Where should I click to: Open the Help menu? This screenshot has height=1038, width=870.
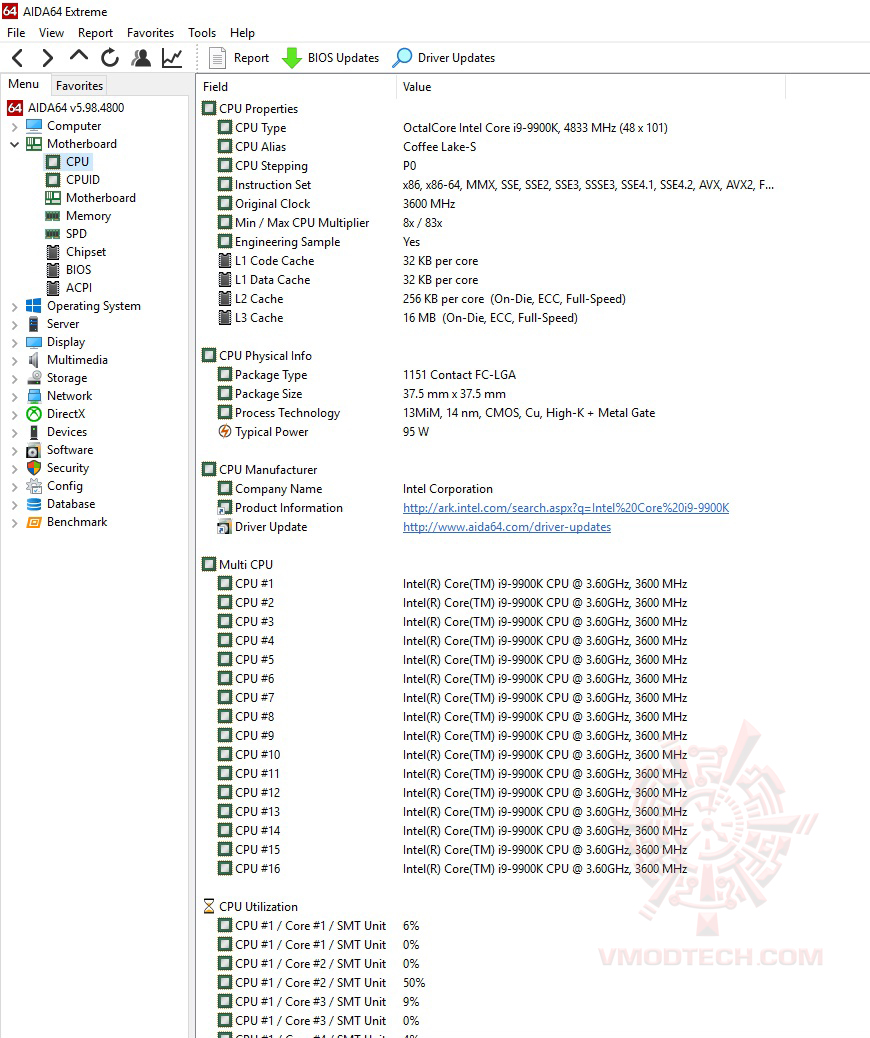tap(242, 32)
